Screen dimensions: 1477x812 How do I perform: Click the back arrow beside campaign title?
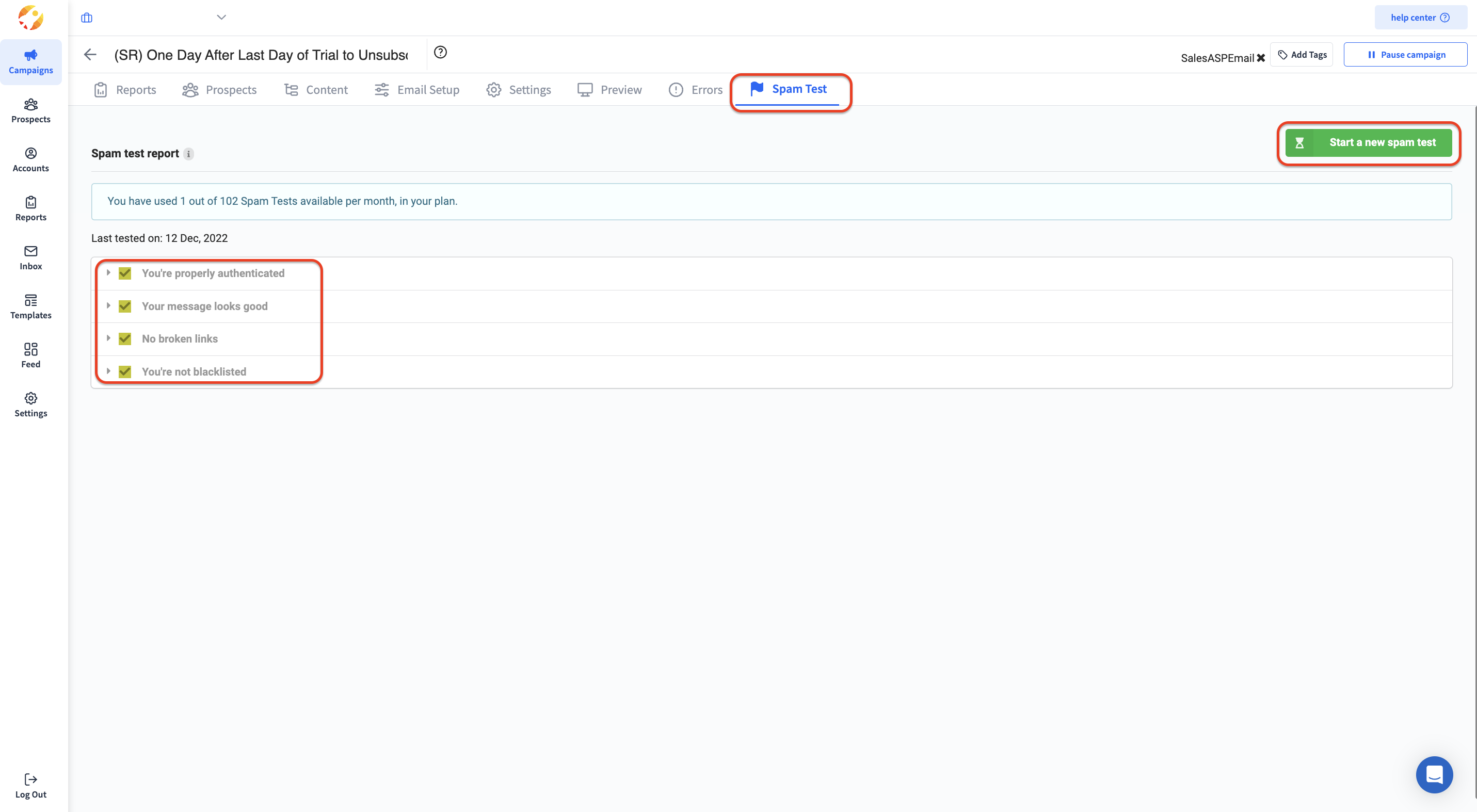(90, 55)
